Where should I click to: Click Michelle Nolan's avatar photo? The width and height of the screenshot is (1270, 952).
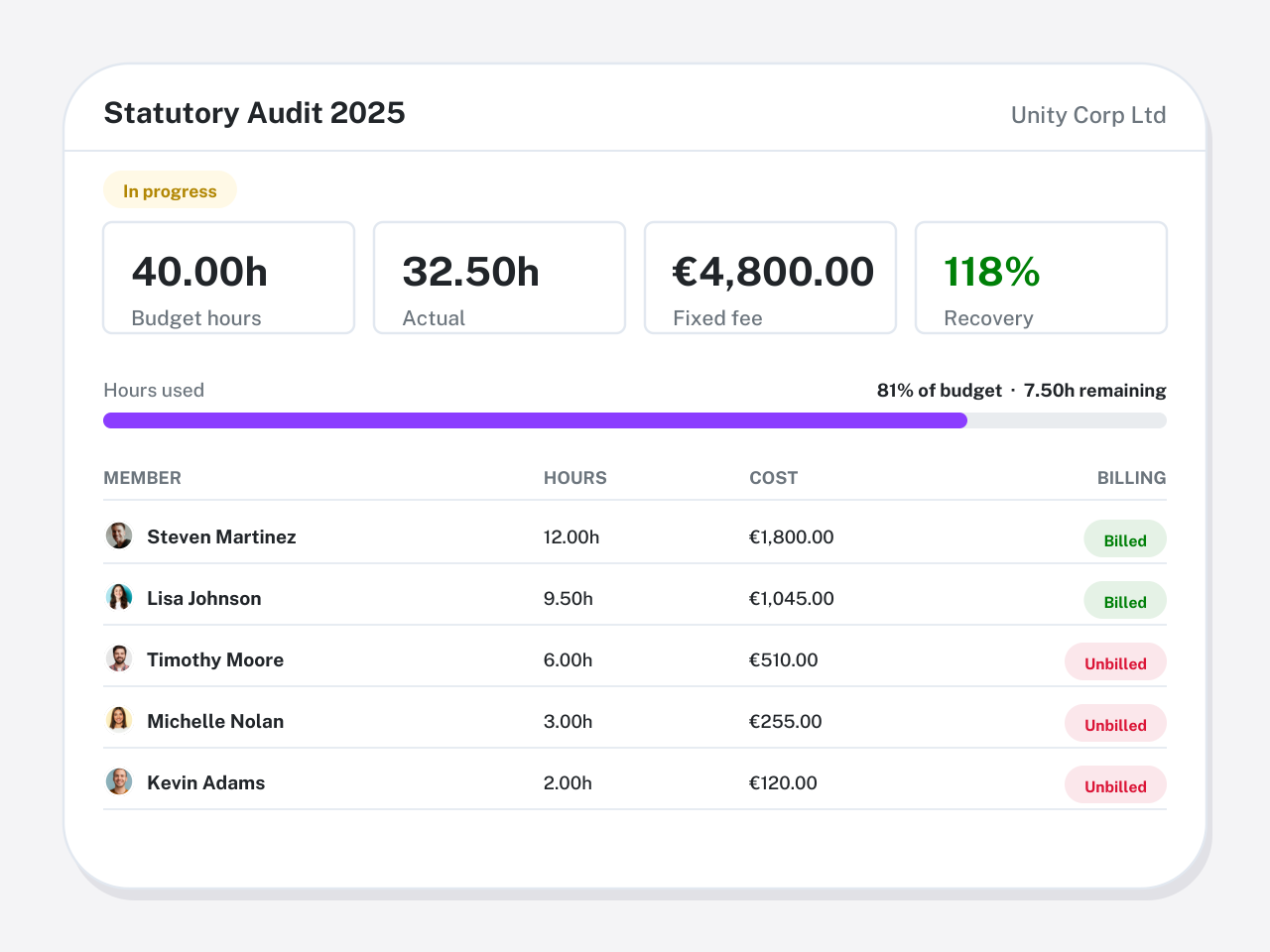pos(119,720)
